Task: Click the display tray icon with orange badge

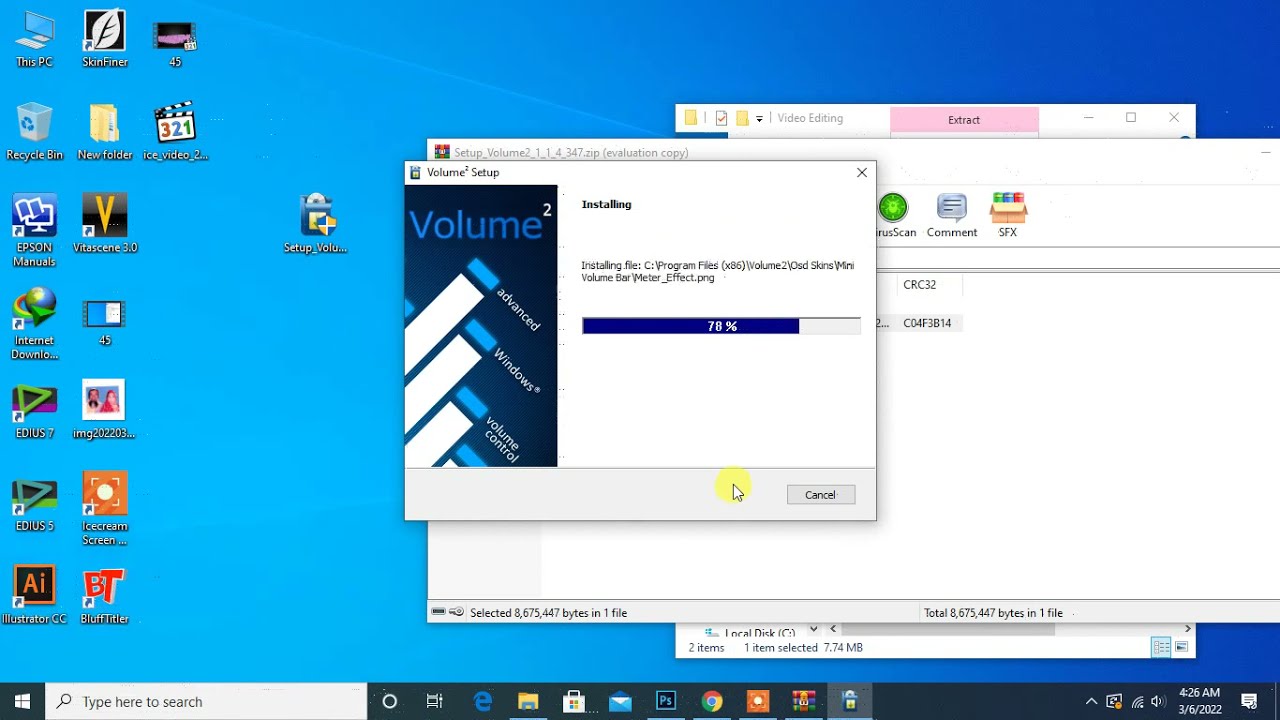Action: [1114, 701]
